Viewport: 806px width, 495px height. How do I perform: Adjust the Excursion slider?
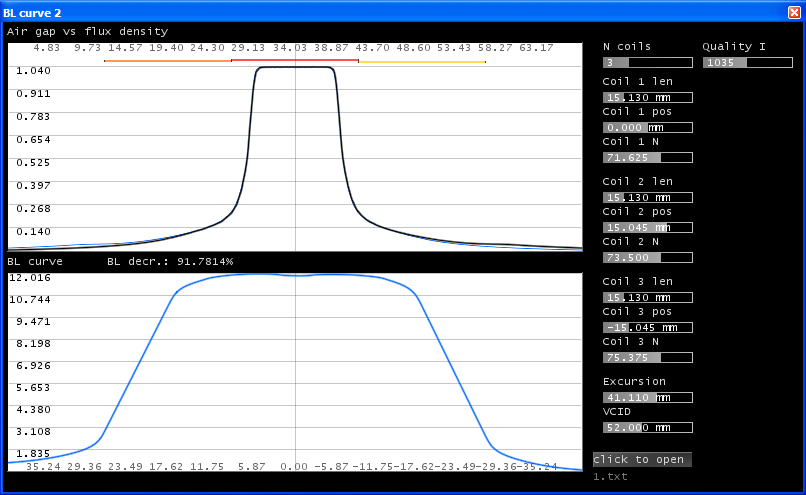point(648,398)
